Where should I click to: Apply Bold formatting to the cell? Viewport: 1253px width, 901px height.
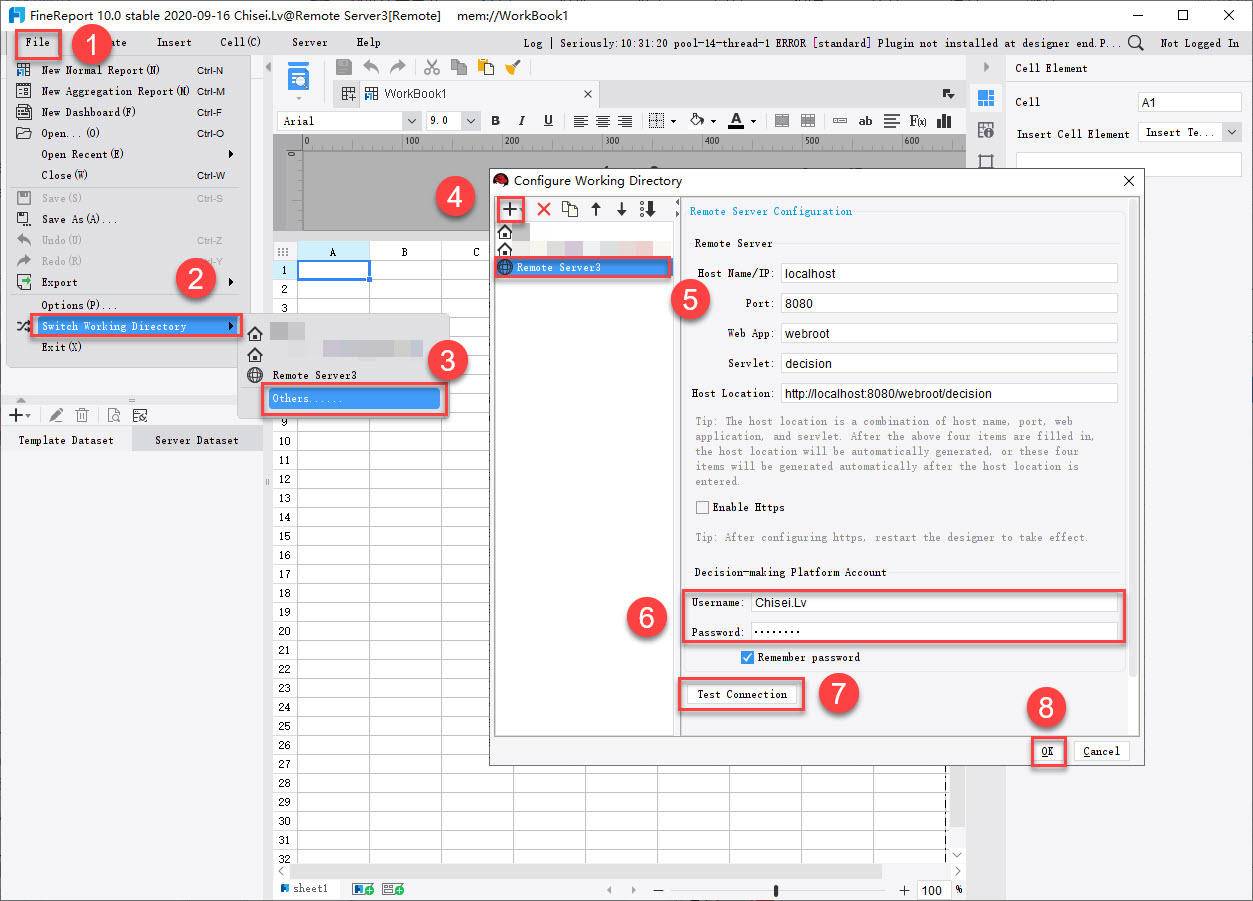coord(495,120)
